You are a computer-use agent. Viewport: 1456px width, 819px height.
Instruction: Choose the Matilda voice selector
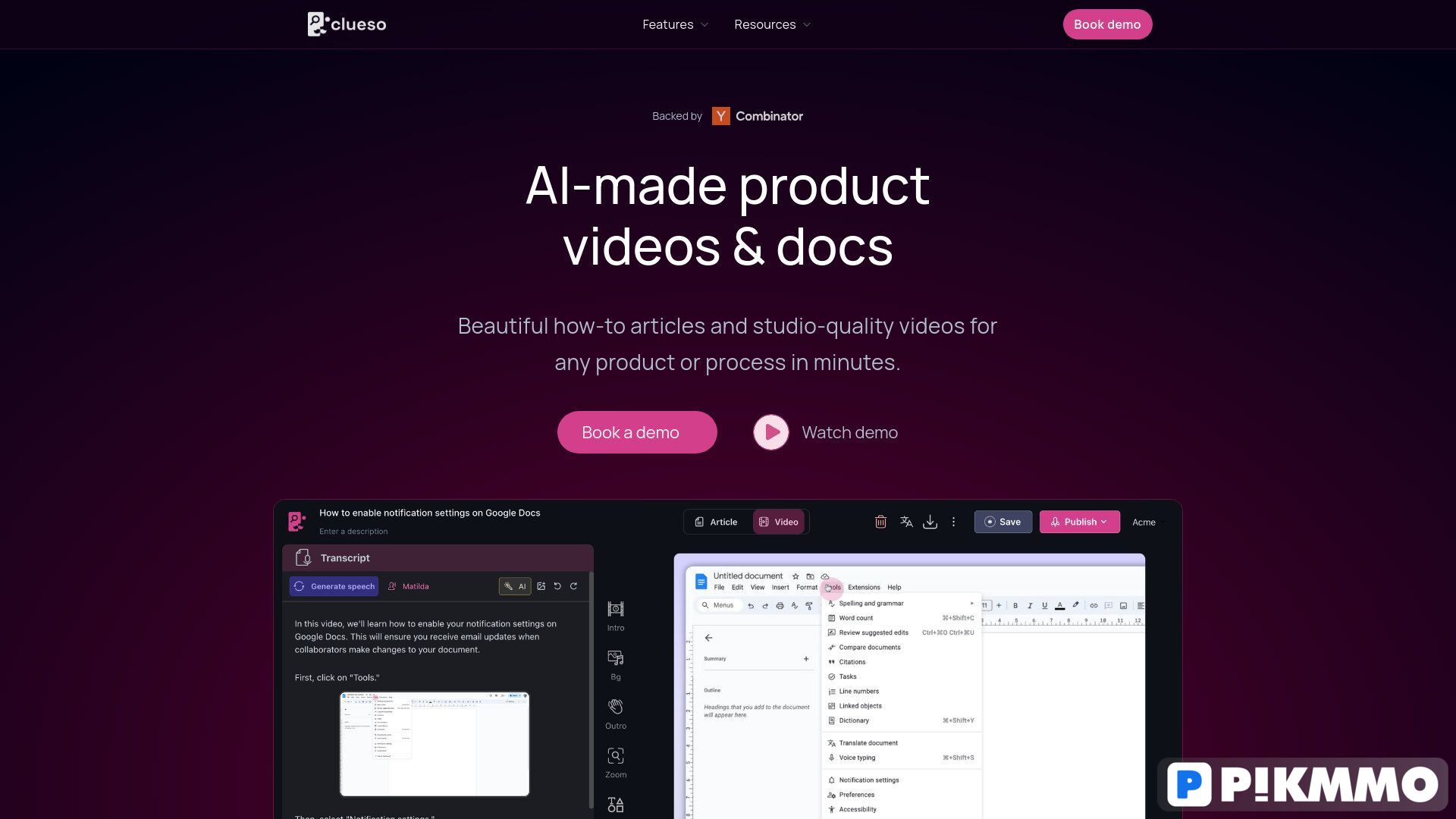tap(408, 586)
